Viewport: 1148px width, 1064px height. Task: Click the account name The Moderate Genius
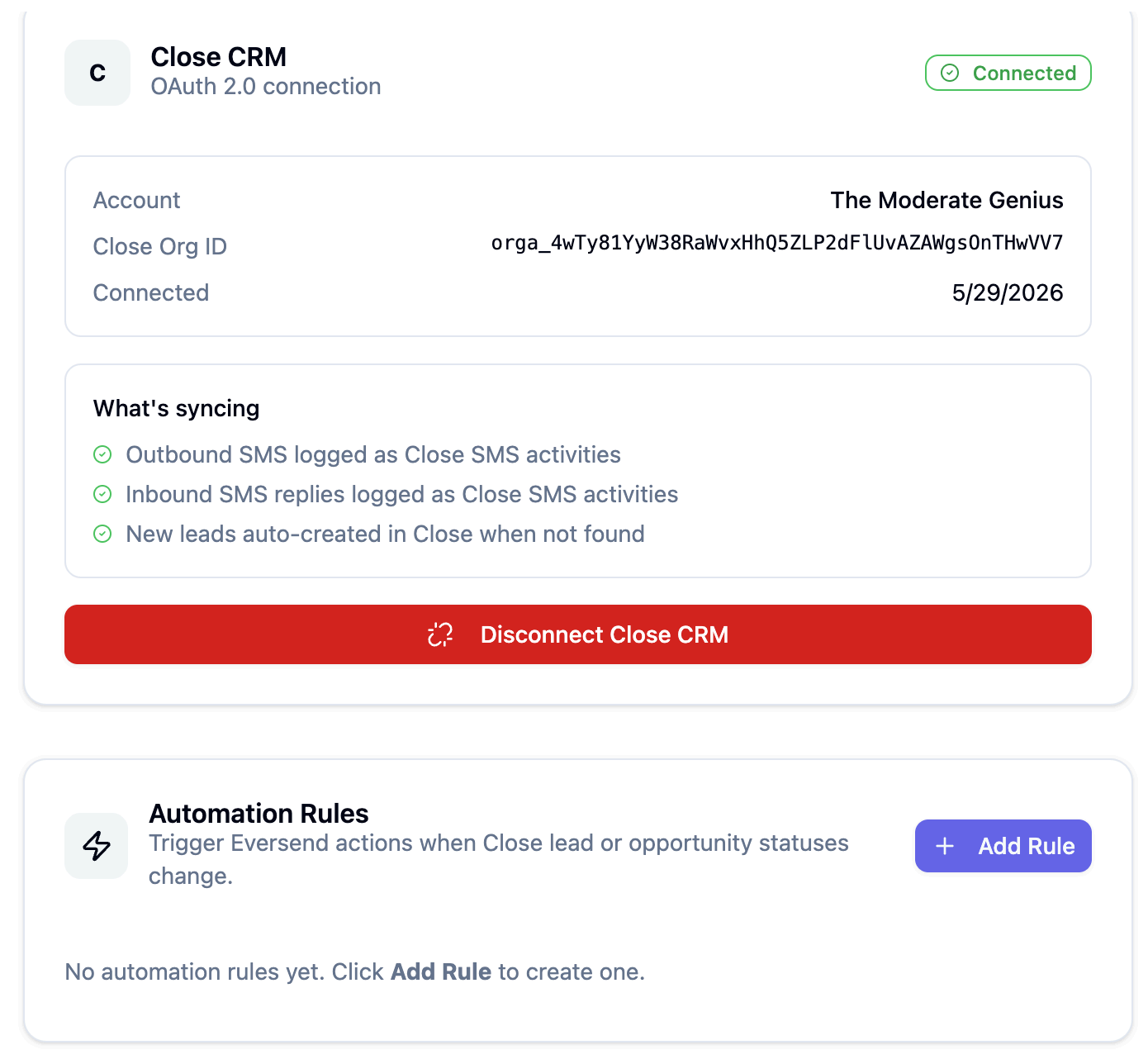coord(946,200)
